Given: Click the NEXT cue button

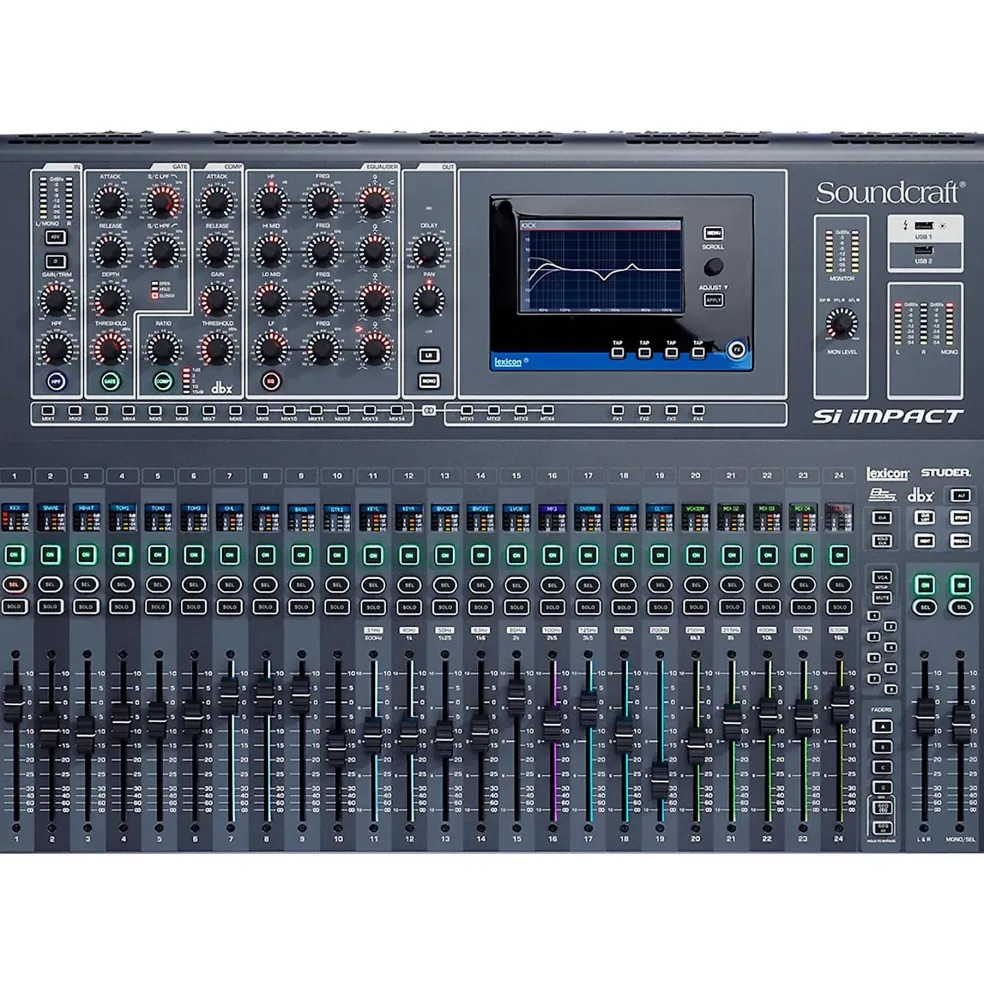Looking at the screenshot, I should tap(924, 541).
